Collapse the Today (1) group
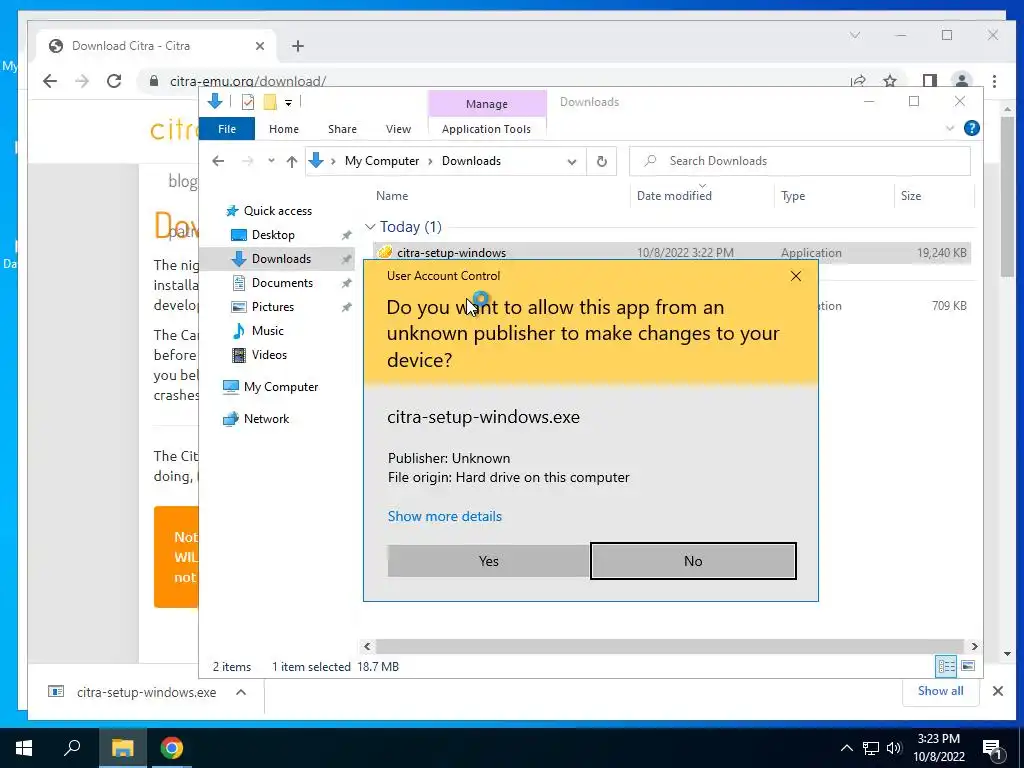Image resolution: width=1024 pixels, height=768 pixels. 370,227
